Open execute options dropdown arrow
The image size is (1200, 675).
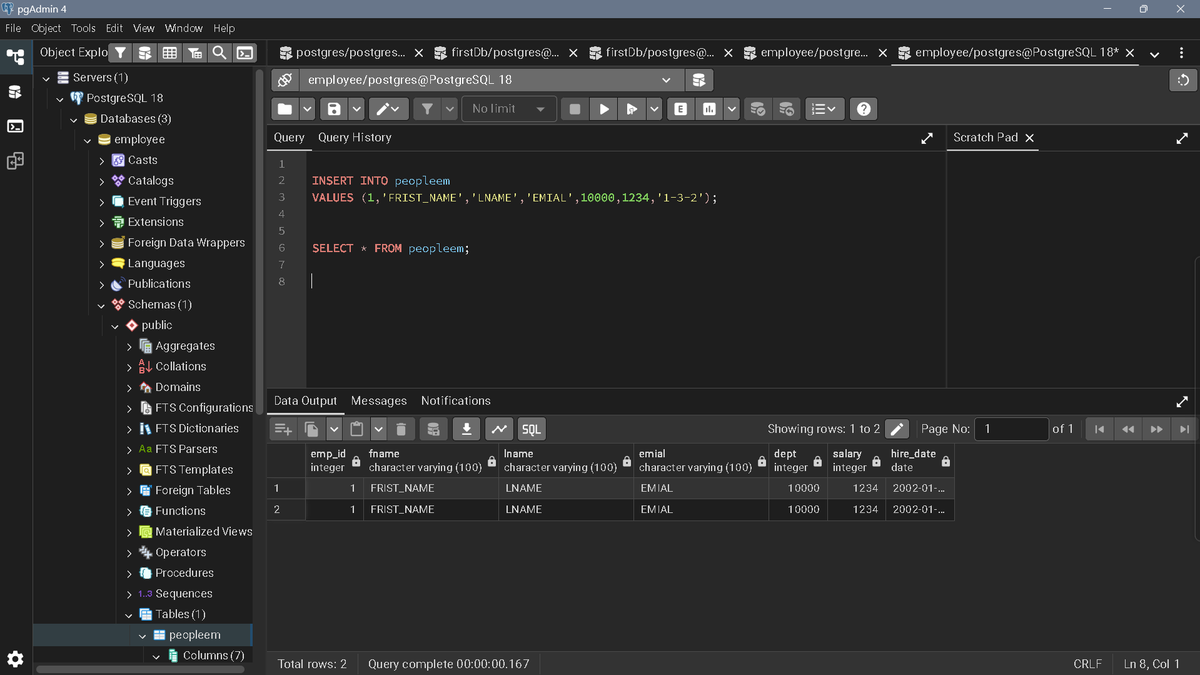(654, 108)
